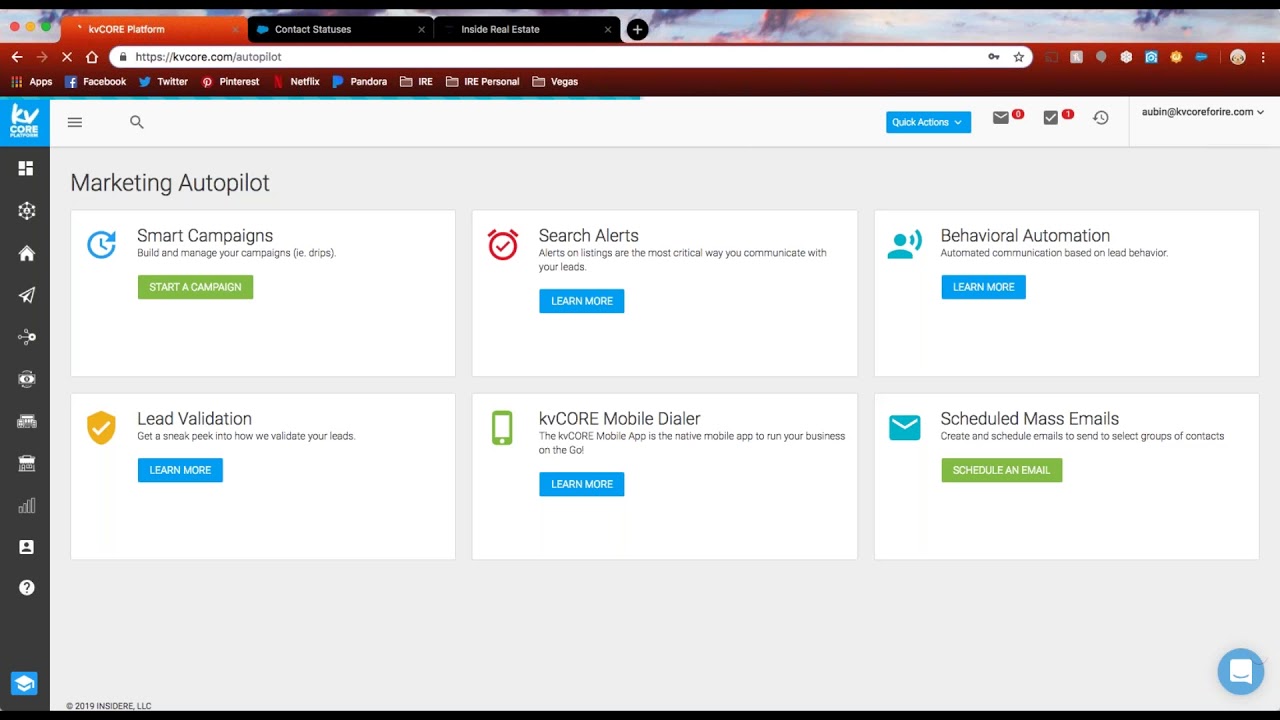Open the Netflix bookmark
This screenshot has width=1280, height=720.
tap(296, 82)
